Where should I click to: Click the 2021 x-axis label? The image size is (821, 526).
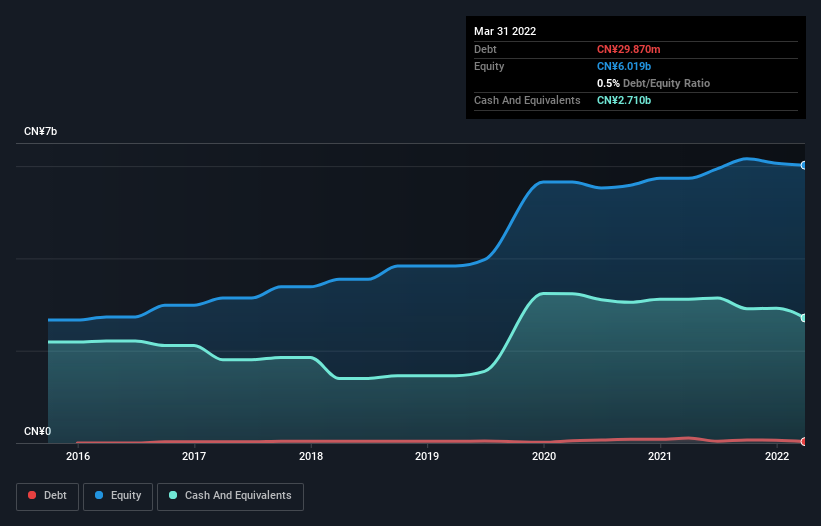[660, 456]
